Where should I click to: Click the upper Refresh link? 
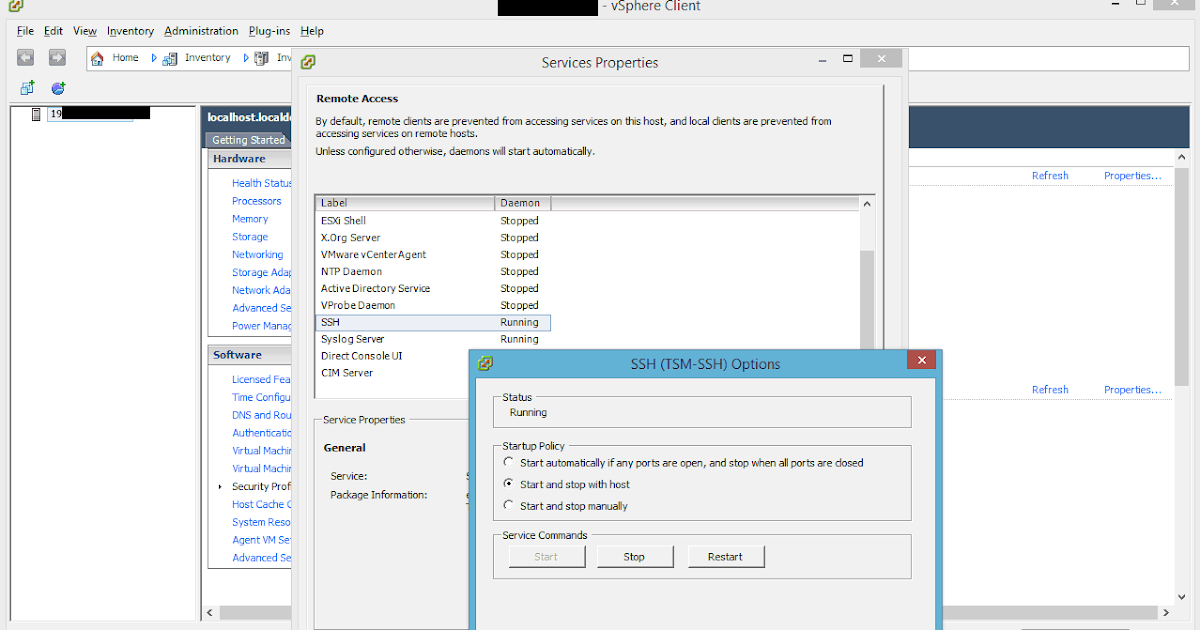click(1050, 176)
